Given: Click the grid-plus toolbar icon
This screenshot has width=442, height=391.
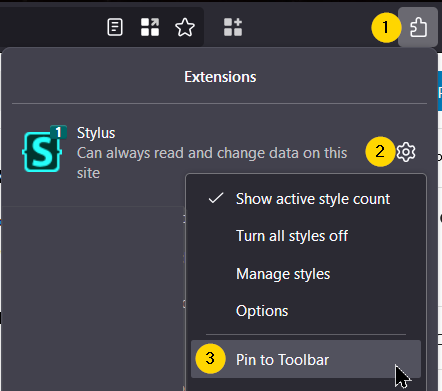Looking at the screenshot, I should pyautogui.click(x=233, y=27).
